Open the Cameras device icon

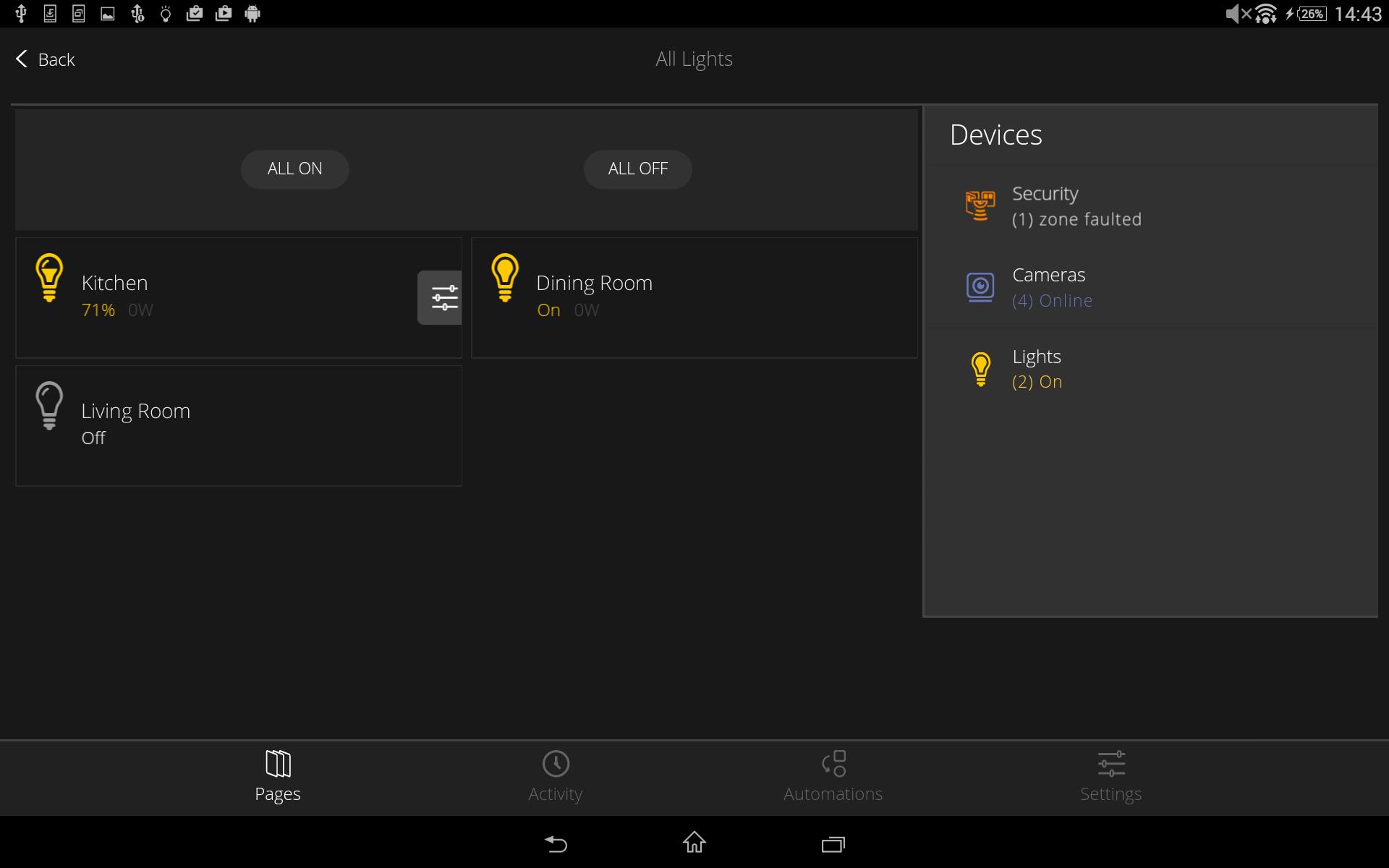point(980,286)
